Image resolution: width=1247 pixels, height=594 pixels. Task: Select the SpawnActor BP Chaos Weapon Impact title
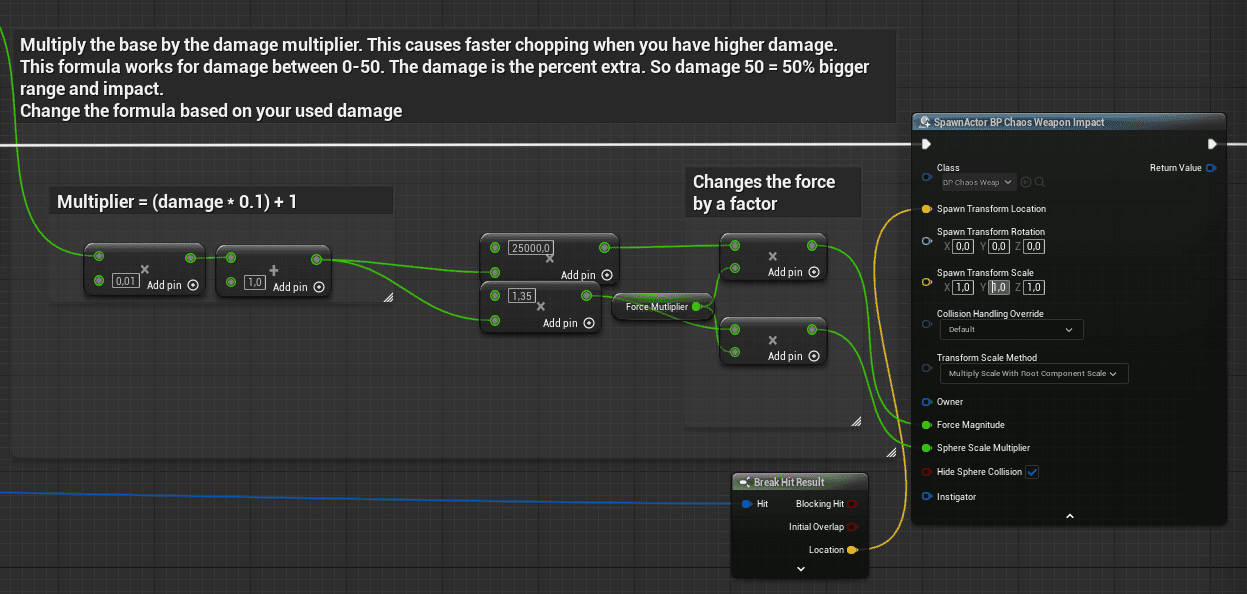click(x=1019, y=122)
